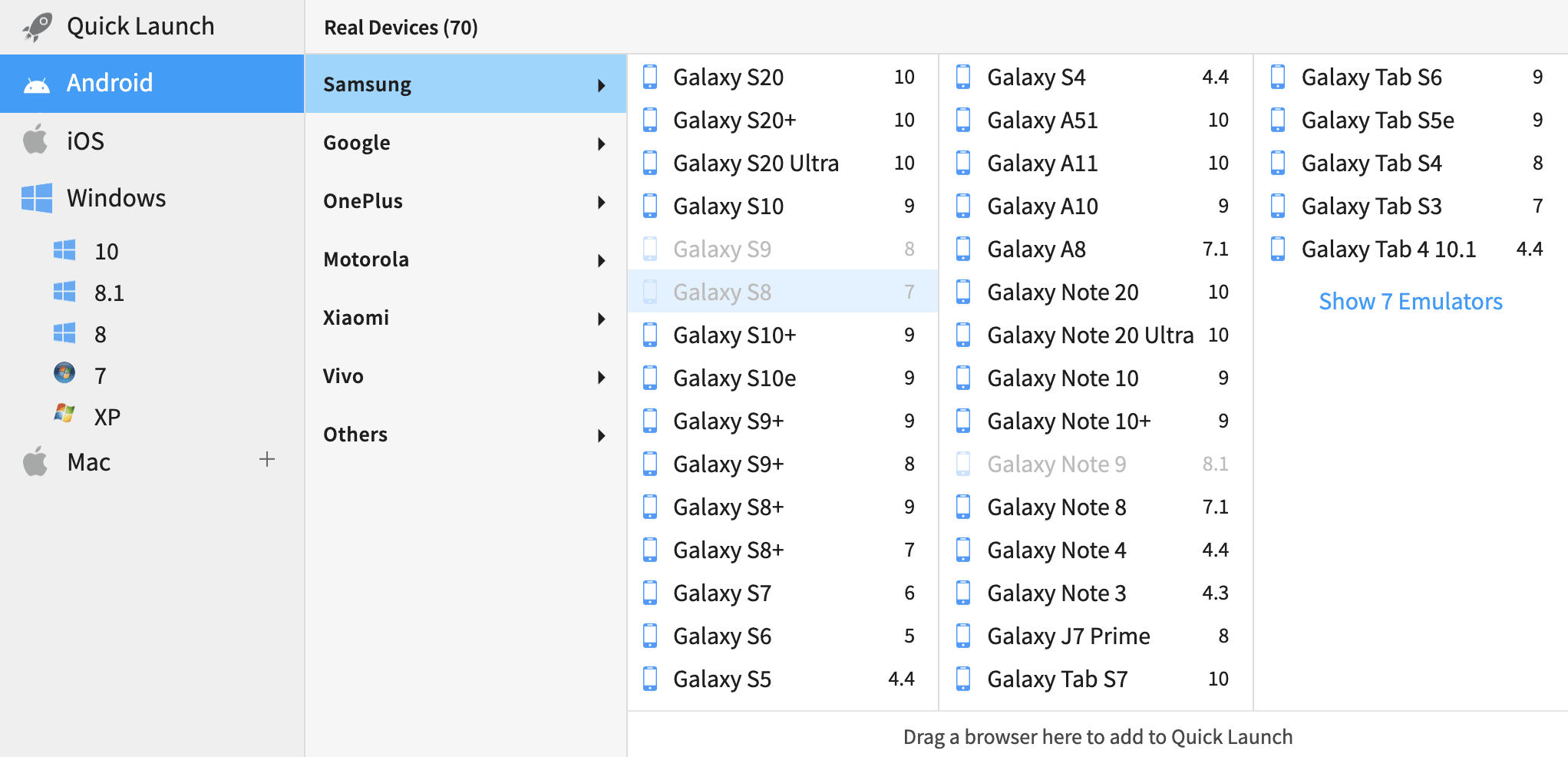Screen dimensions: 1568x757
Task: Select the Windows 8.1 version entry
Action: (108, 292)
